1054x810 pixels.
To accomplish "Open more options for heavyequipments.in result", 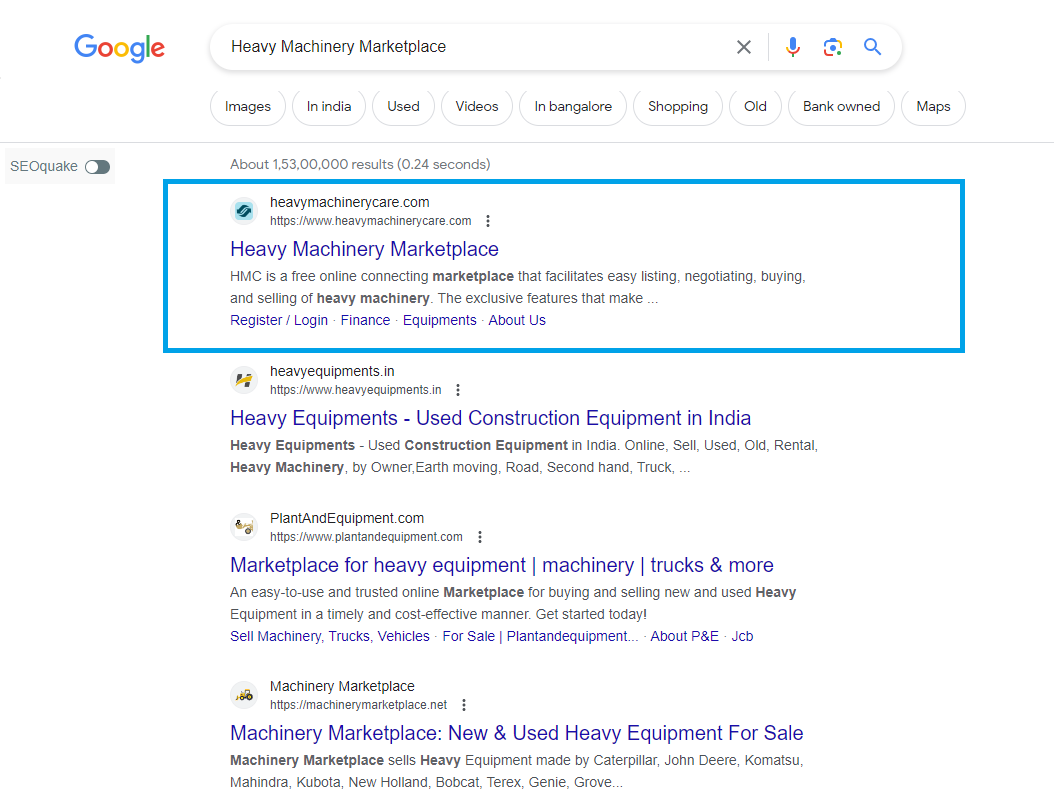I will tap(458, 390).
